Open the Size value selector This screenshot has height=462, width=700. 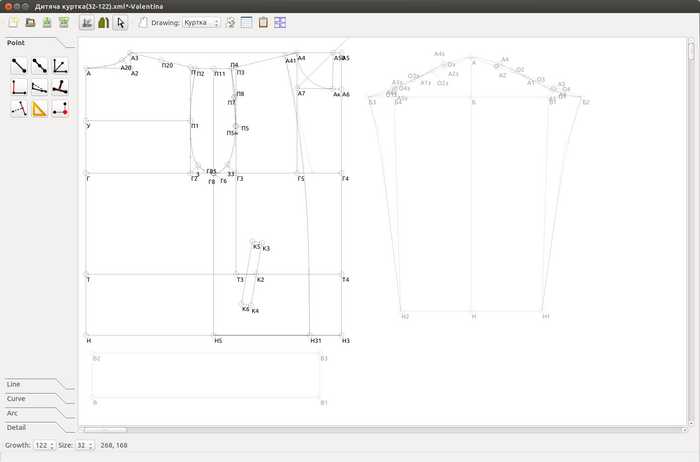(x=85, y=445)
